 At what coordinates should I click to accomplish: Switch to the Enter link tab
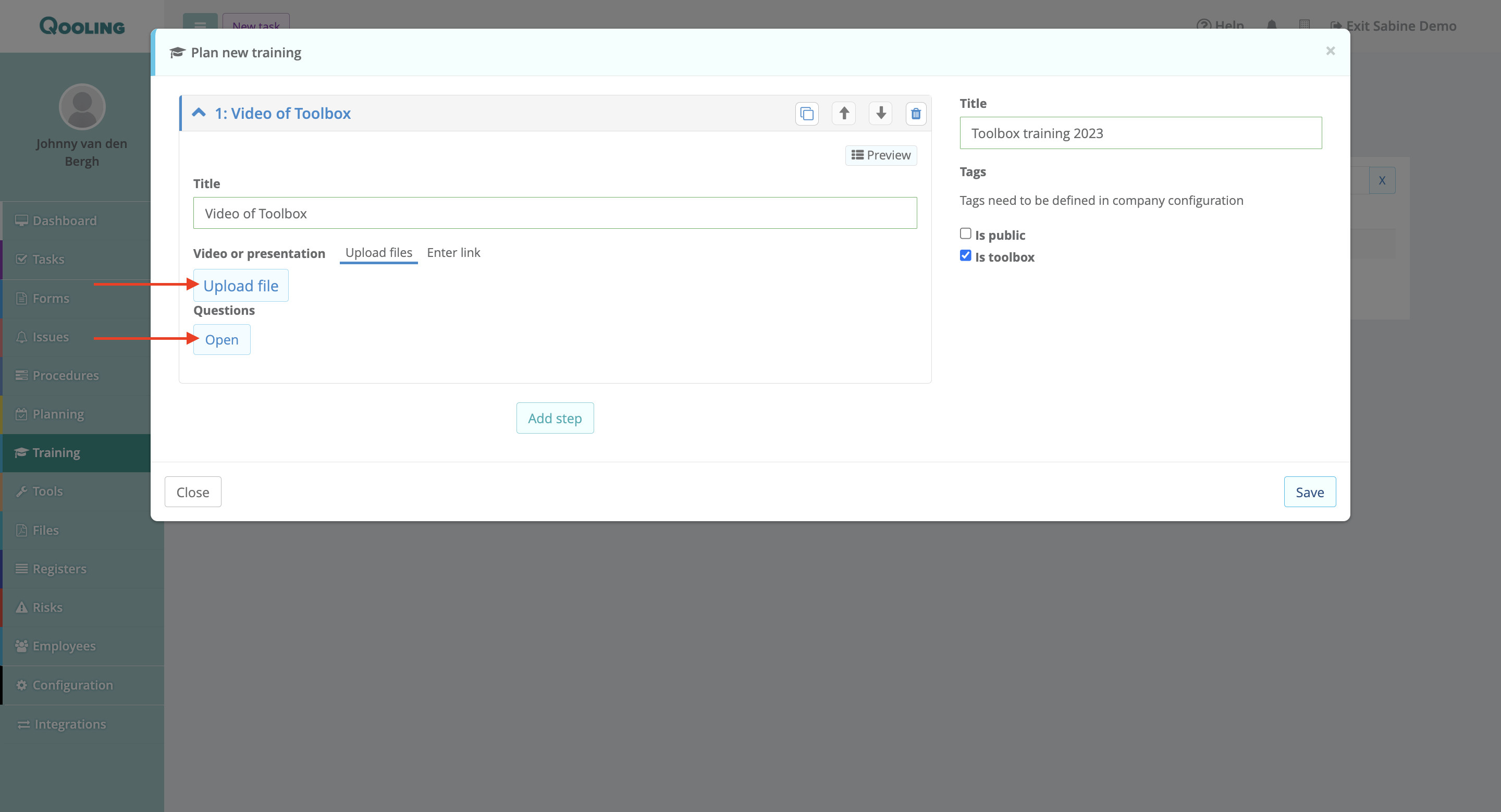click(453, 253)
